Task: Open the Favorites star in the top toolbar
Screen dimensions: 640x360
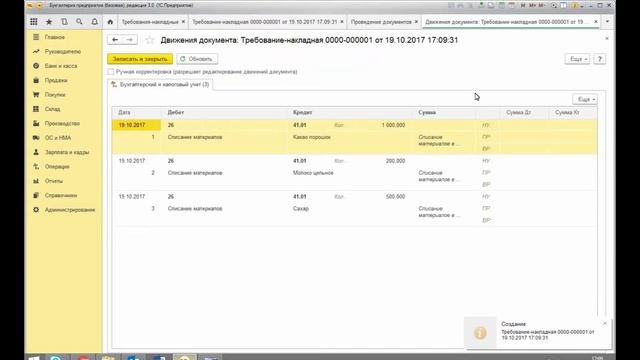Action: 49,22
